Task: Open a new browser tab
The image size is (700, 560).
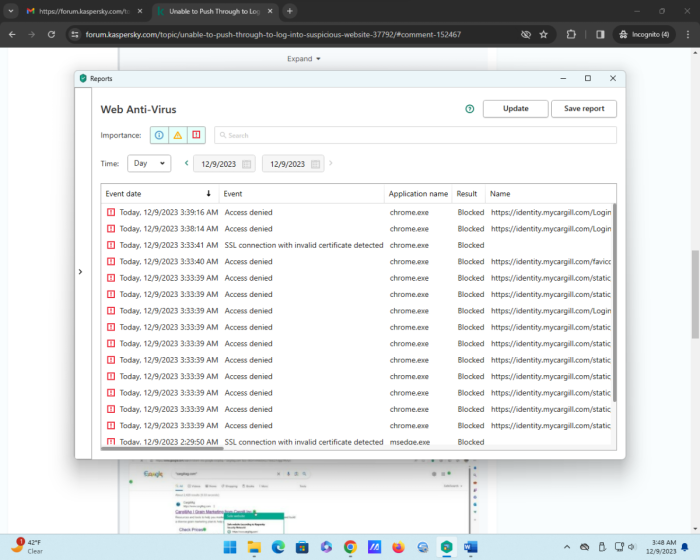Action: [290, 11]
